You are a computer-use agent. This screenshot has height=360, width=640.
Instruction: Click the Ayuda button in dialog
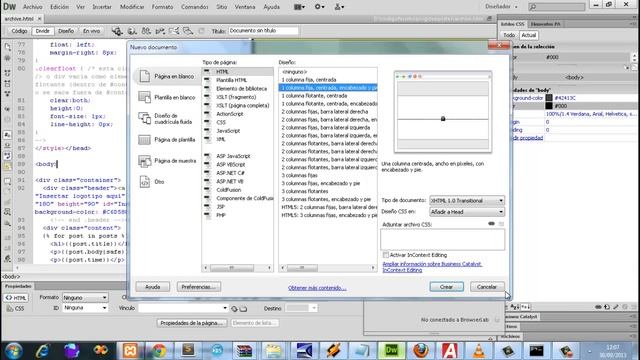[152, 287]
